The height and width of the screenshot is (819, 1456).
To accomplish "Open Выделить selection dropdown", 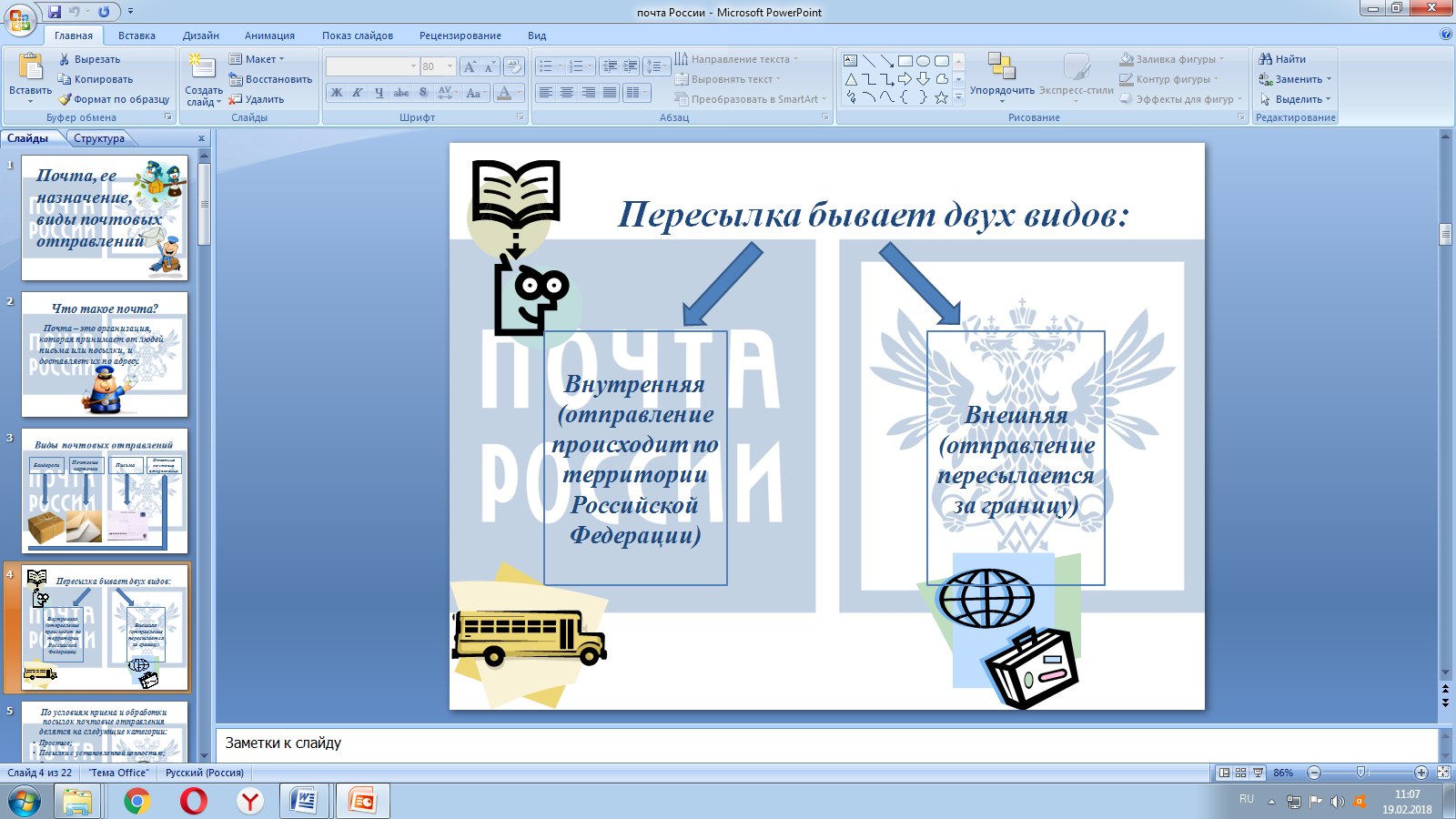I will click(x=1328, y=99).
